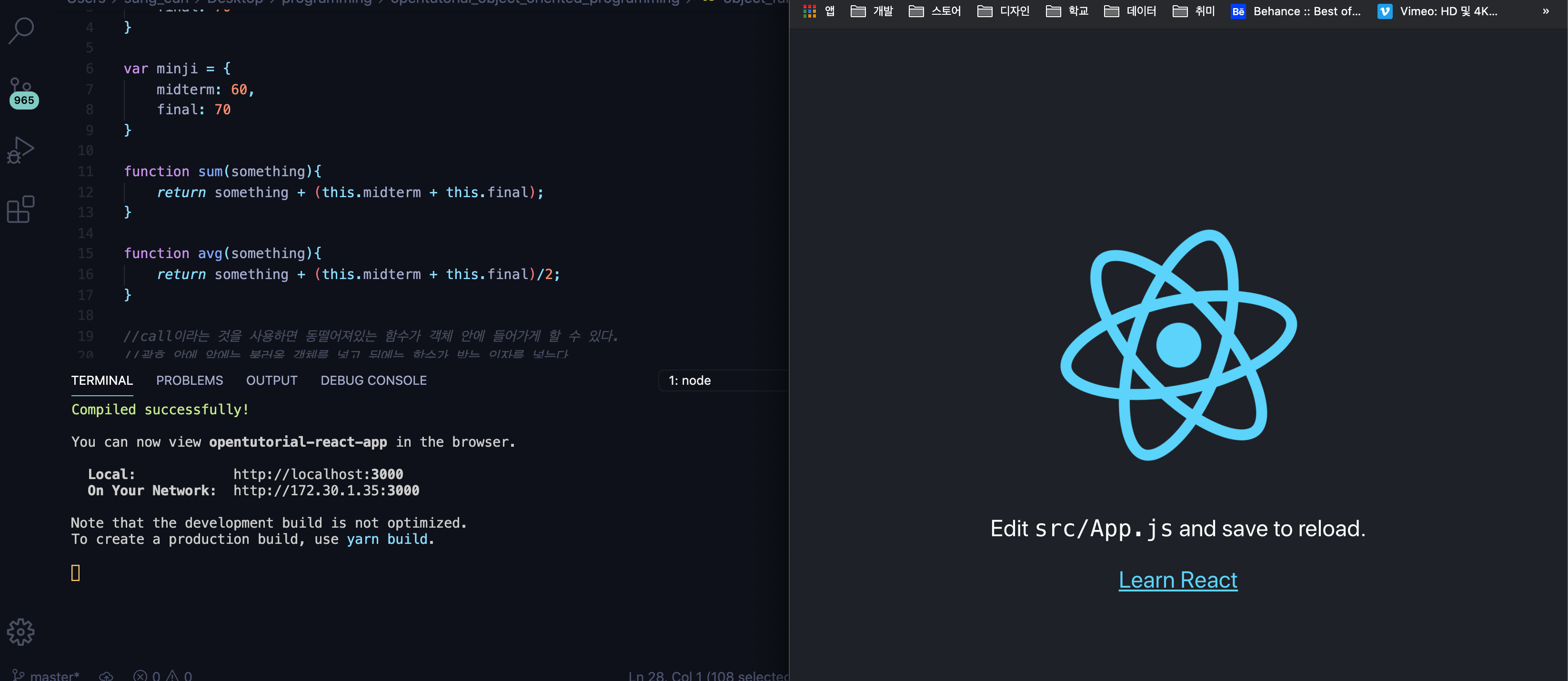Open the Extensions view
The width and height of the screenshot is (1568, 681).
point(20,210)
